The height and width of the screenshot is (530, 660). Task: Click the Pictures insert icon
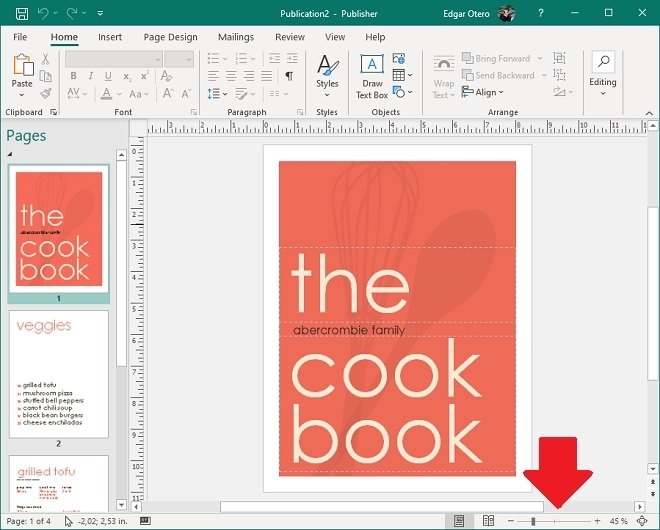coord(399,59)
